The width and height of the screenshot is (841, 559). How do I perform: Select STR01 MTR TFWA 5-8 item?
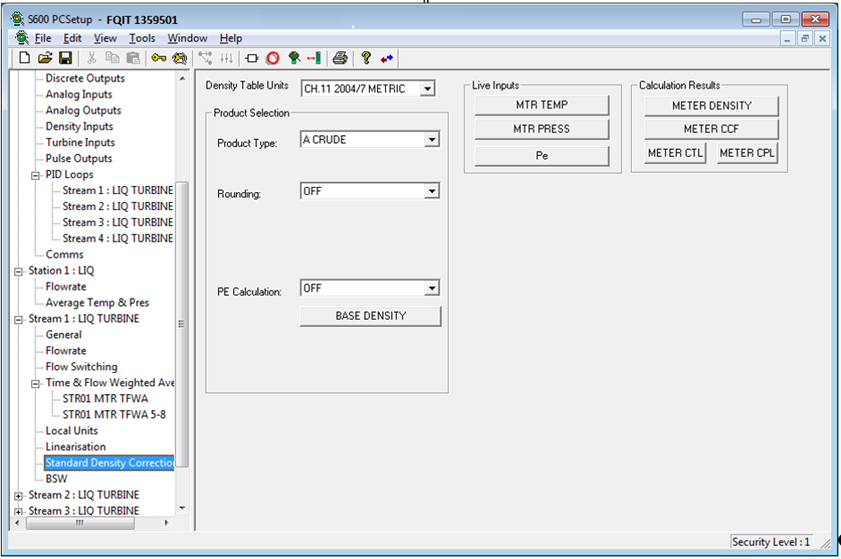coord(114,415)
